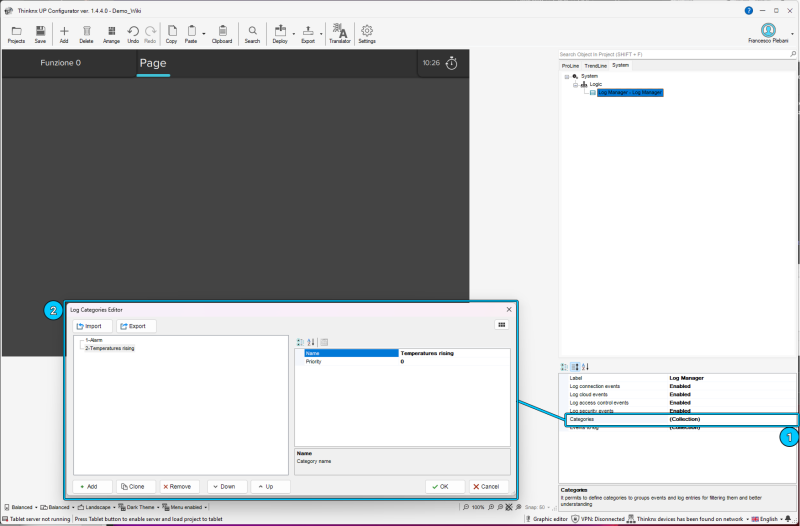The image size is (800, 526).
Task: Click the notification bell icon in status bar
Action: [x=788, y=519]
